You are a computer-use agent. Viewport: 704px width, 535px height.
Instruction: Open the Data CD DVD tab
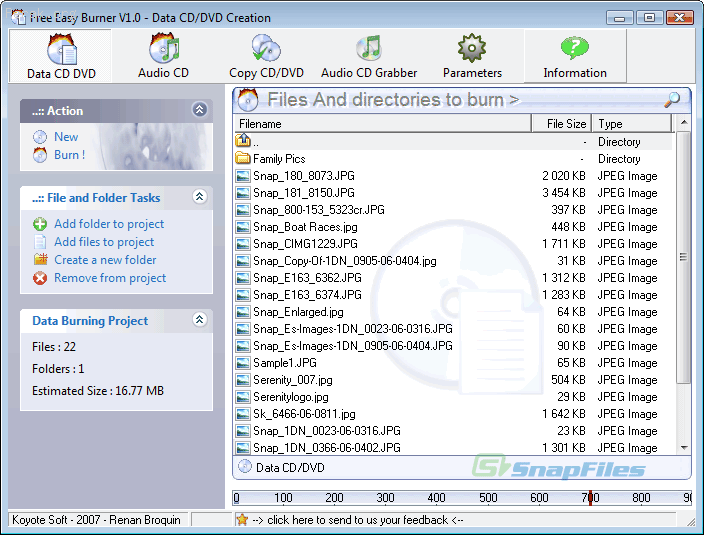[x=61, y=56]
